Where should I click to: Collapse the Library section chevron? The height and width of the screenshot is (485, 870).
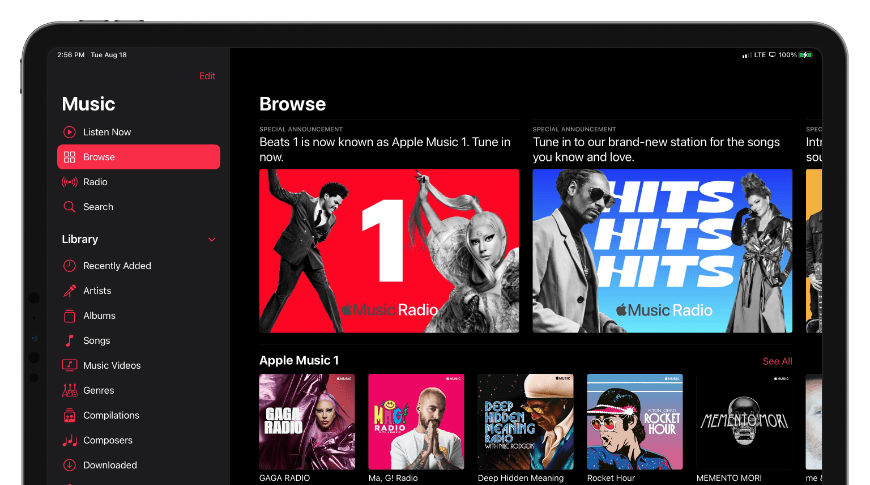[x=211, y=240]
